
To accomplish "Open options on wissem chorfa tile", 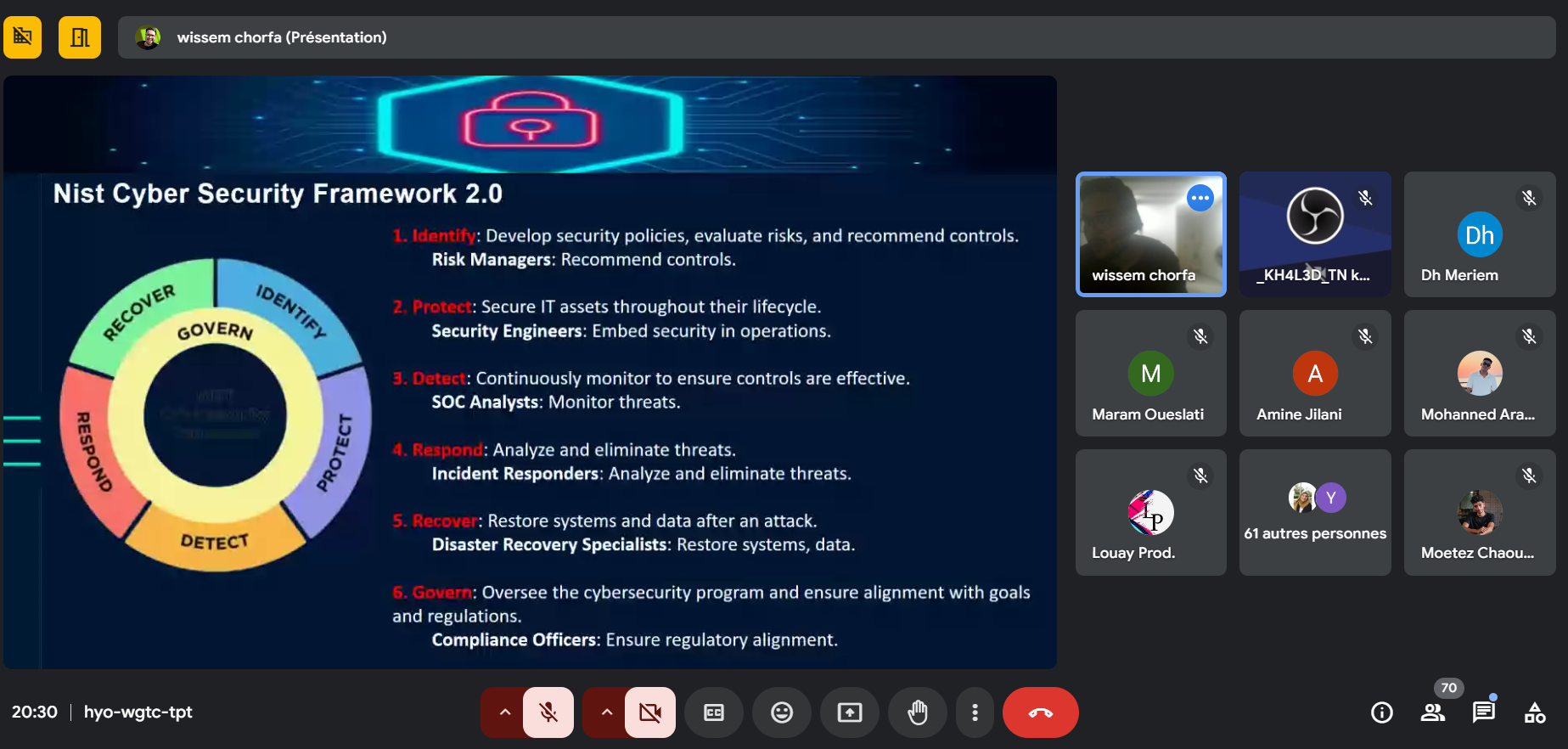I will click(x=1200, y=198).
